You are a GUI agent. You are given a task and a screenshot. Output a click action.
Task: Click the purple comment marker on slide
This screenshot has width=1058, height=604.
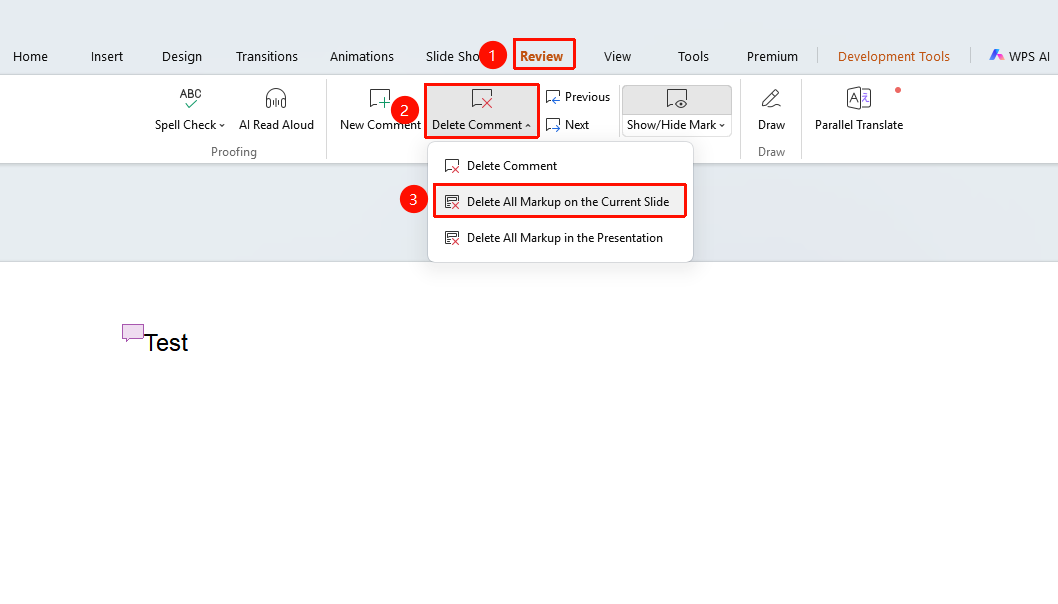(x=132, y=333)
